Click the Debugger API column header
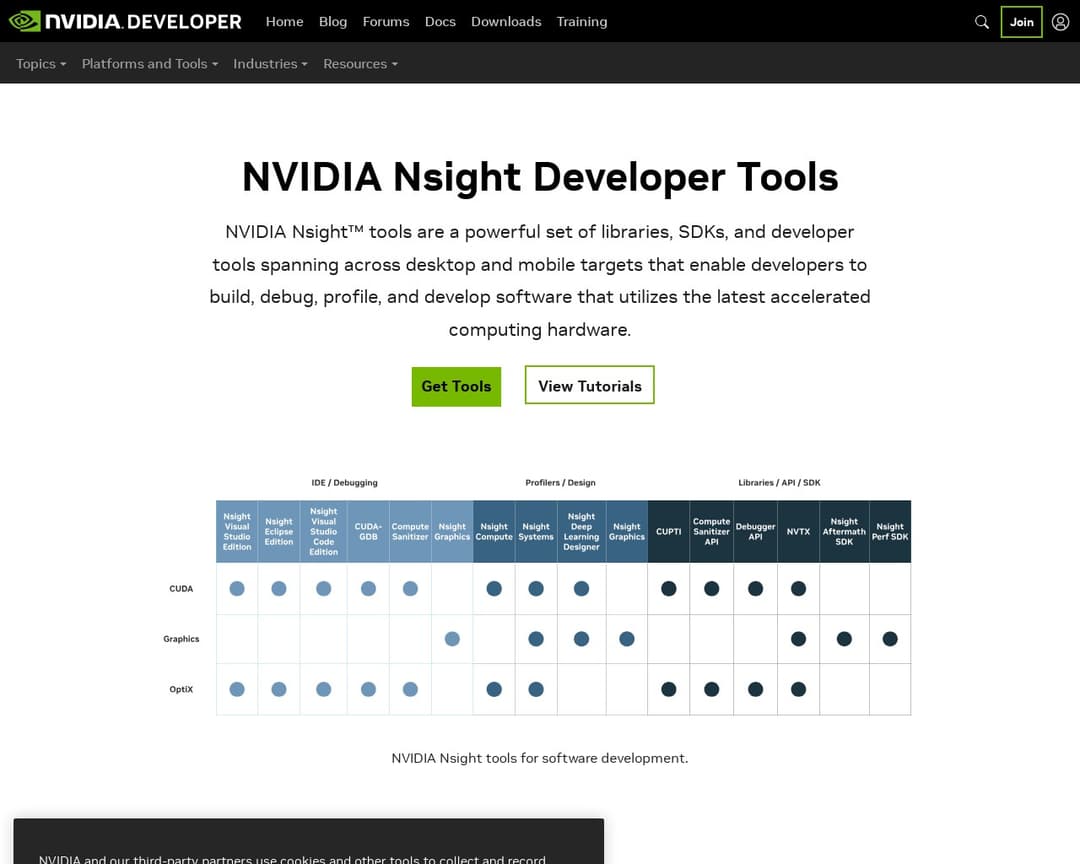The width and height of the screenshot is (1080, 864). click(x=756, y=531)
